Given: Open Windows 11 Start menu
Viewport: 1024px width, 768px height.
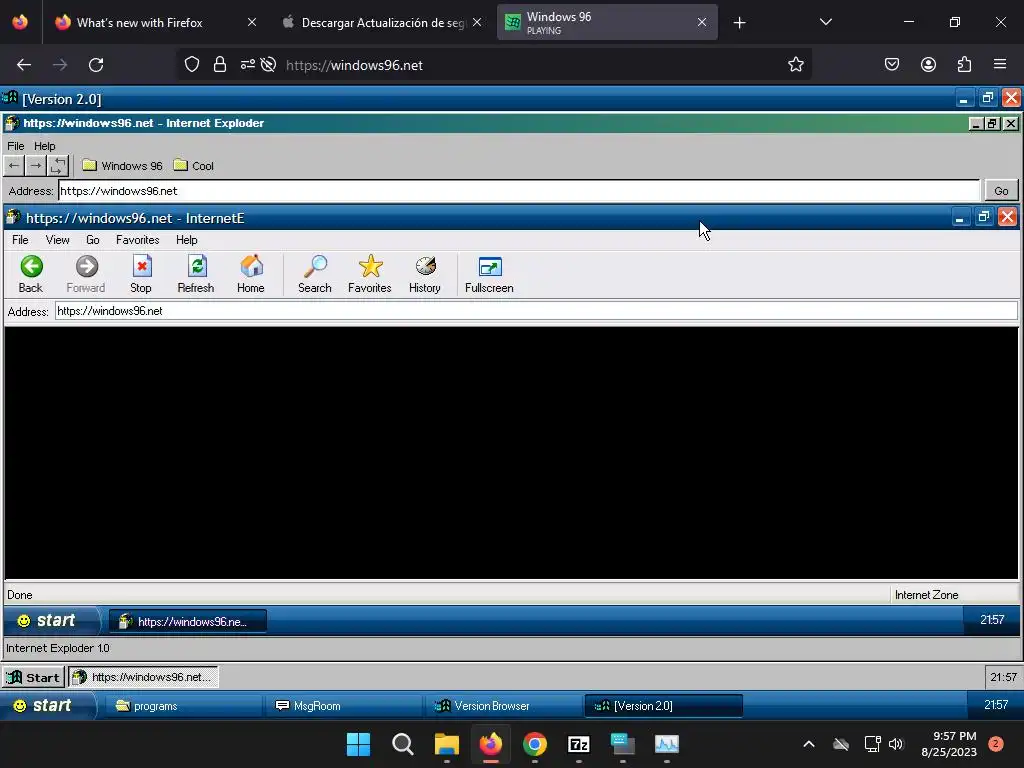Looking at the screenshot, I should [x=358, y=744].
